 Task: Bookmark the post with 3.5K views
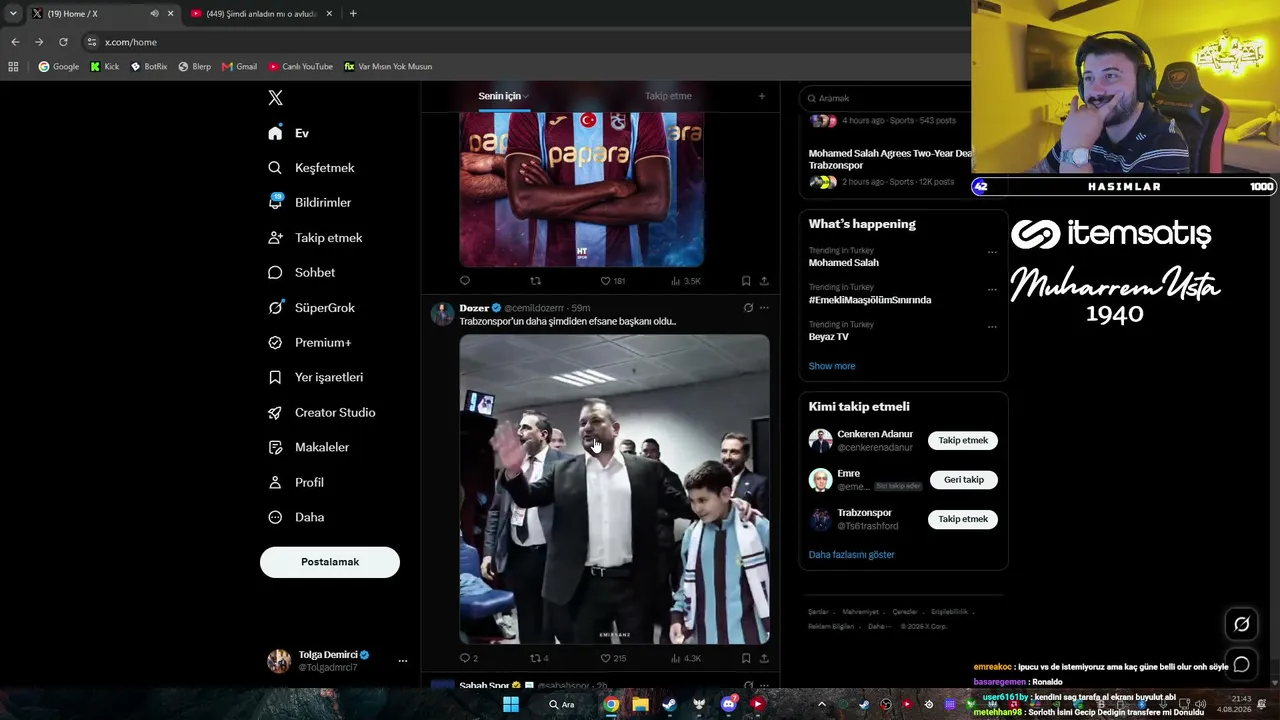click(746, 281)
